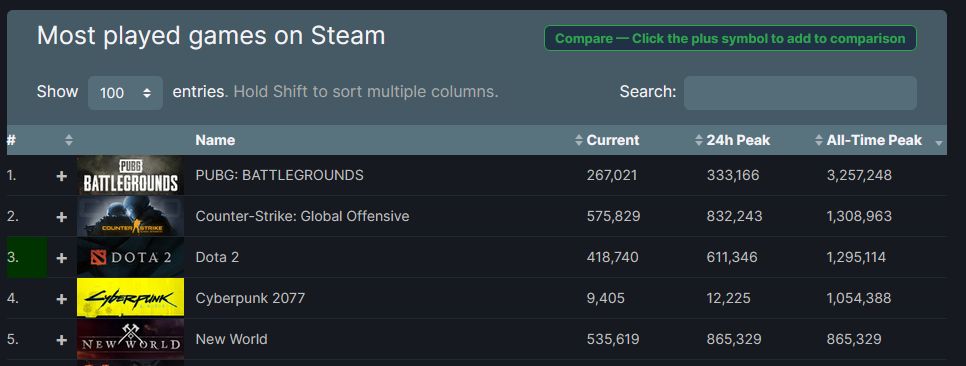
Task: Add PUBG: BATTLEGROUNDS to comparison with plus icon
Action: 62,176
